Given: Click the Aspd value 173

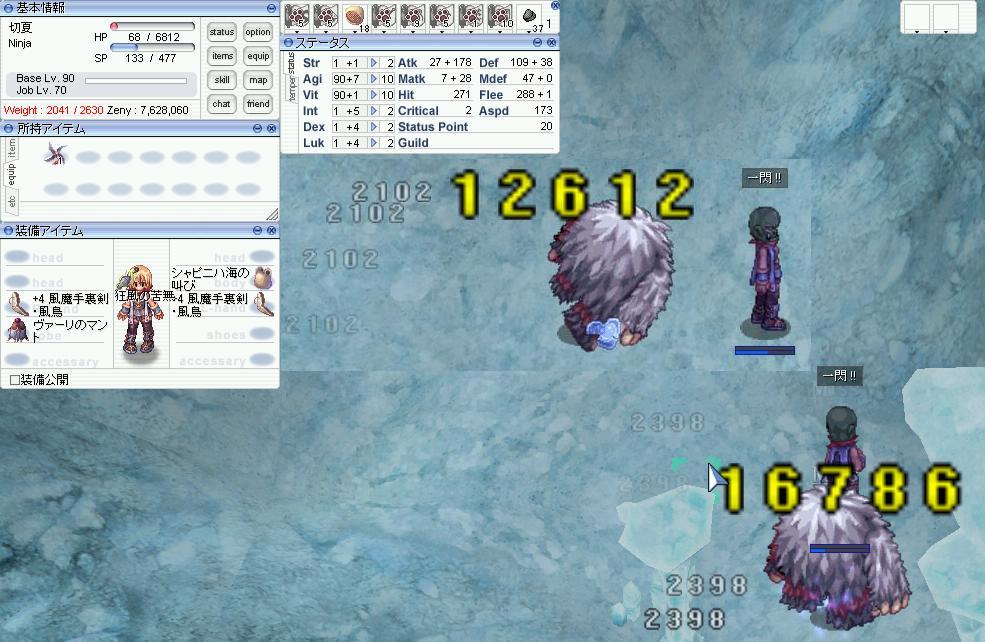Looking at the screenshot, I should pos(543,111).
